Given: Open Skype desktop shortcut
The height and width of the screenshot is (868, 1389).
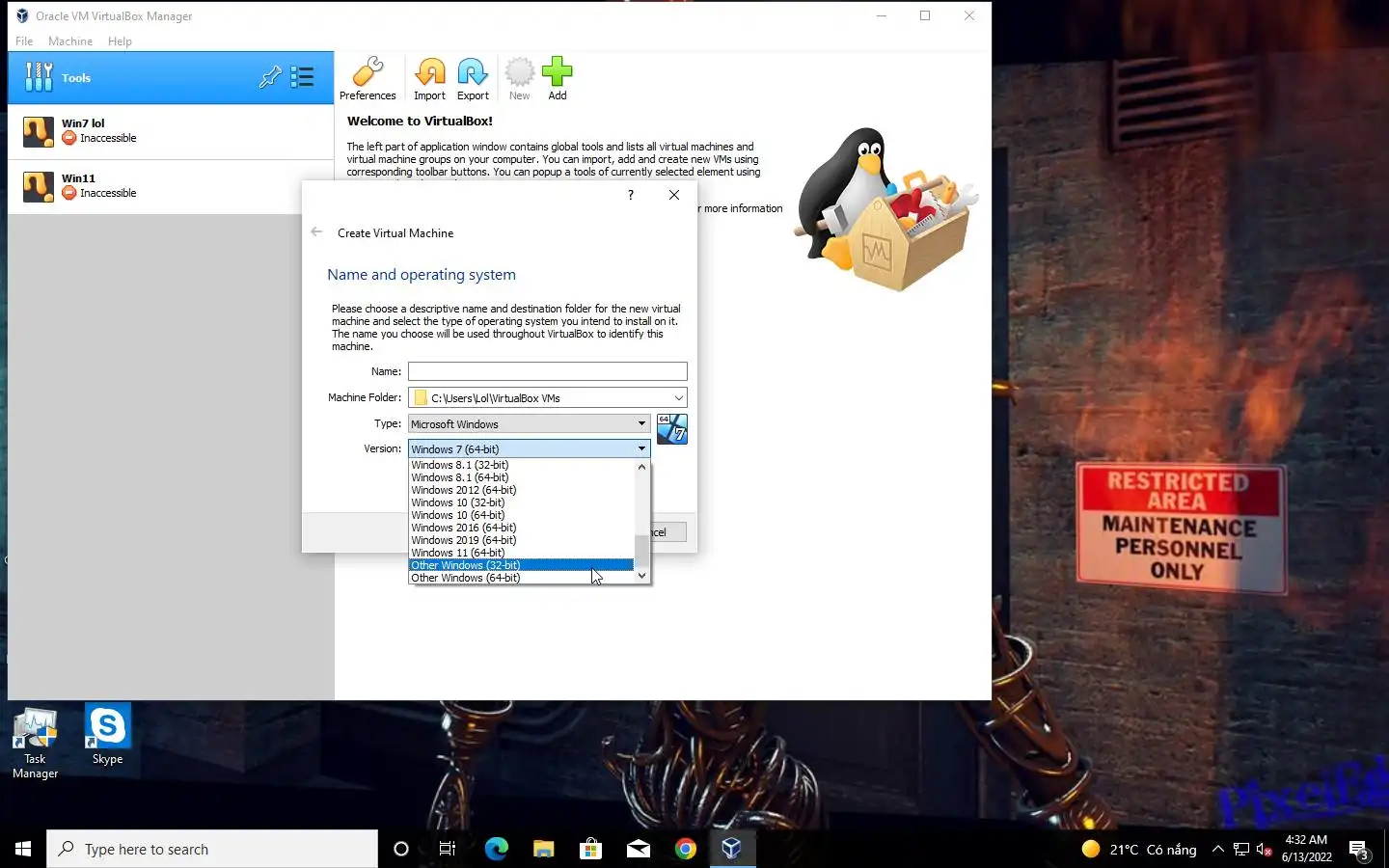Looking at the screenshot, I should [x=107, y=736].
